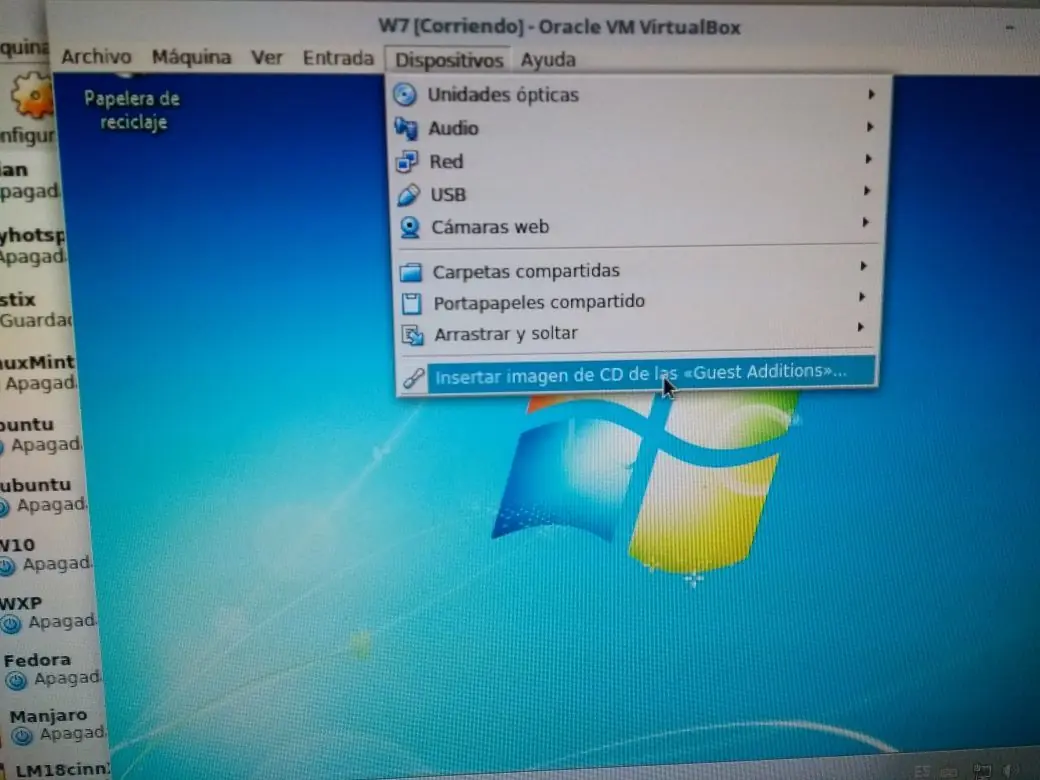The image size is (1040, 780).
Task: Click the Configuración gear icon in VirtualBox Manager
Action: (32, 97)
